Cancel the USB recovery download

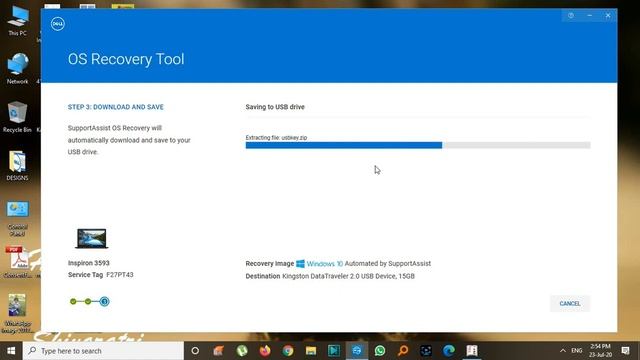click(570, 303)
